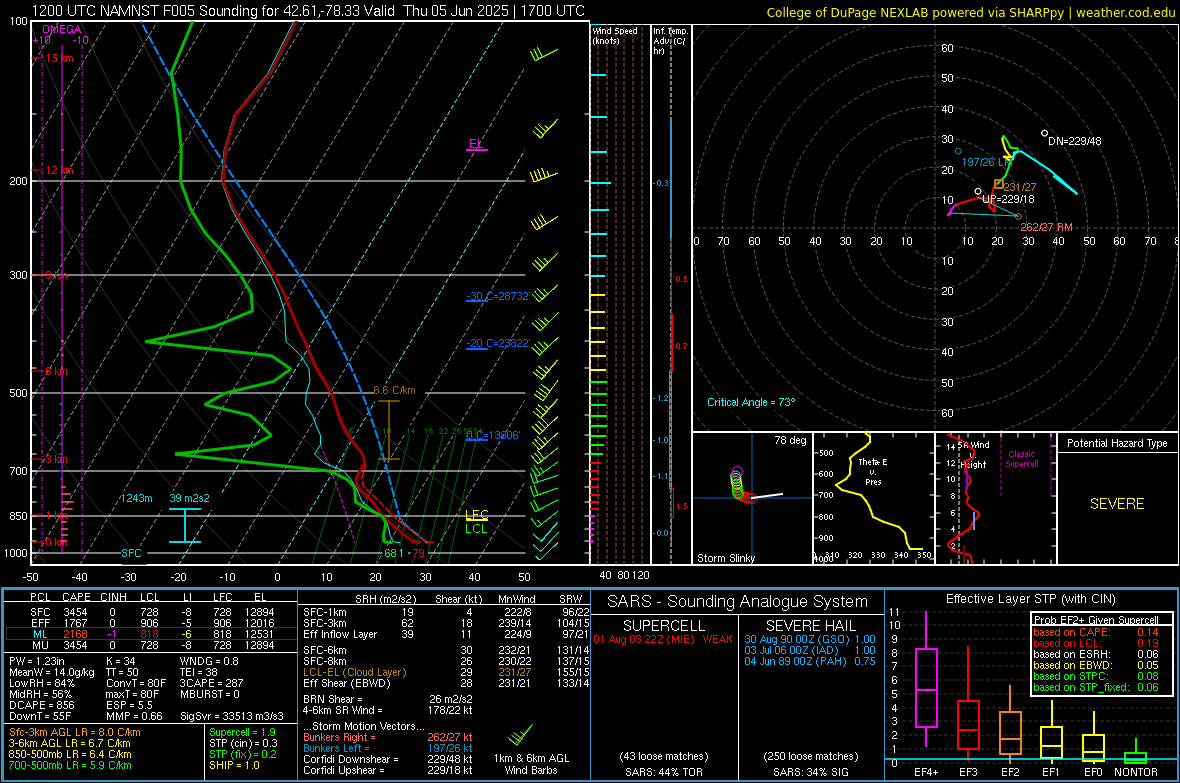This screenshot has height=783, width=1180.
Task: Click the 'BRN Shear =' line
Action: 388,699
